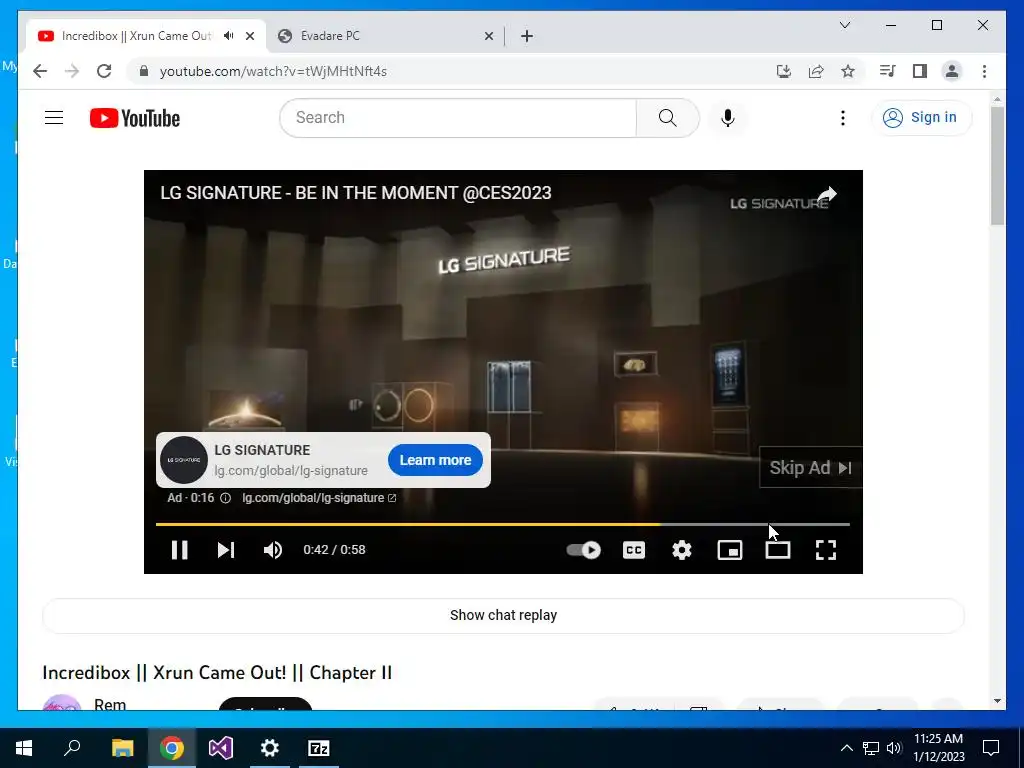Image resolution: width=1024 pixels, height=768 pixels.
Task: Reload the current page
Action: pos(104,71)
